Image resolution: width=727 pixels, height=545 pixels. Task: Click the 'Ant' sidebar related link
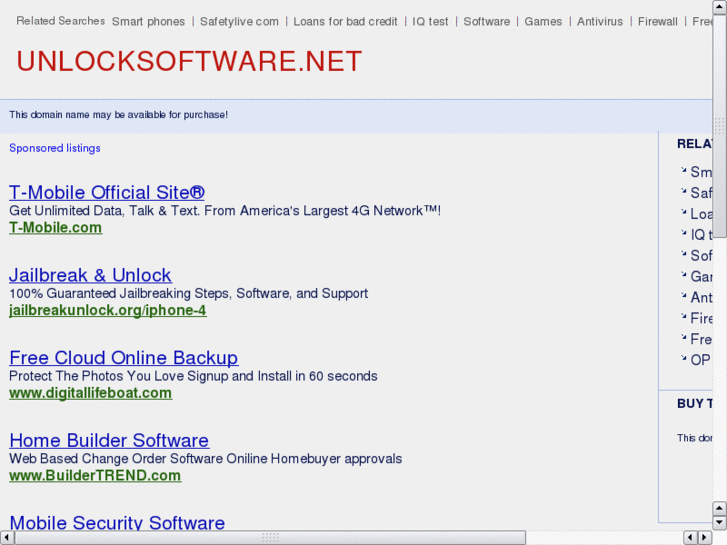[x=701, y=297]
